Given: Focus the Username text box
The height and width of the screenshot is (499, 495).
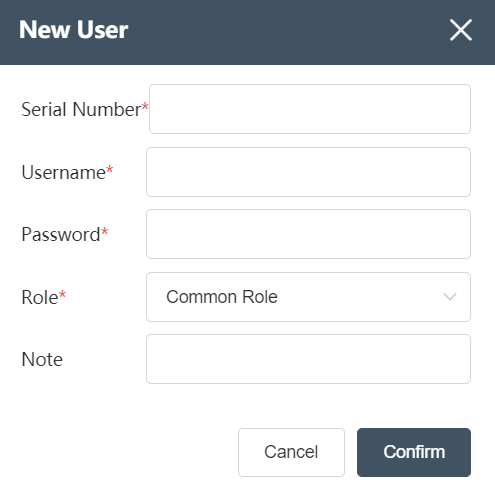Looking at the screenshot, I should [308, 172].
